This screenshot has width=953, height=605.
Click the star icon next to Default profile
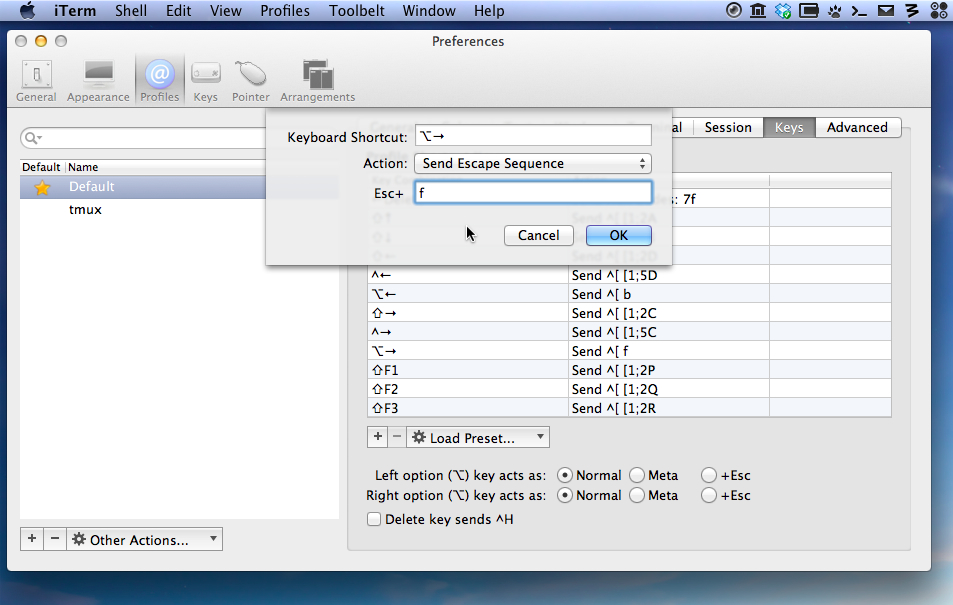(x=42, y=187)
